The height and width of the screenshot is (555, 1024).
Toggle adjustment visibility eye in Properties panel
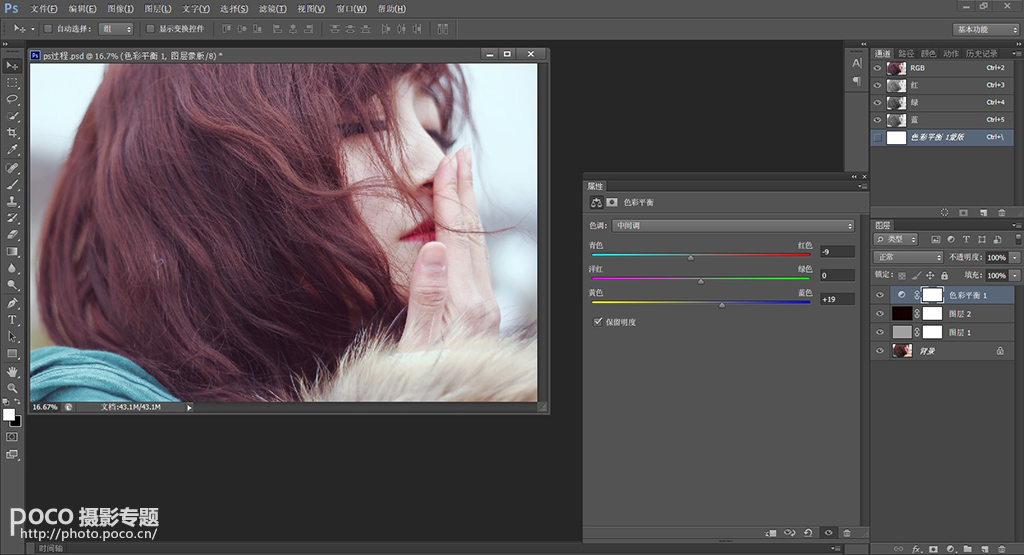pyautogui.click(x=828, y=533)
